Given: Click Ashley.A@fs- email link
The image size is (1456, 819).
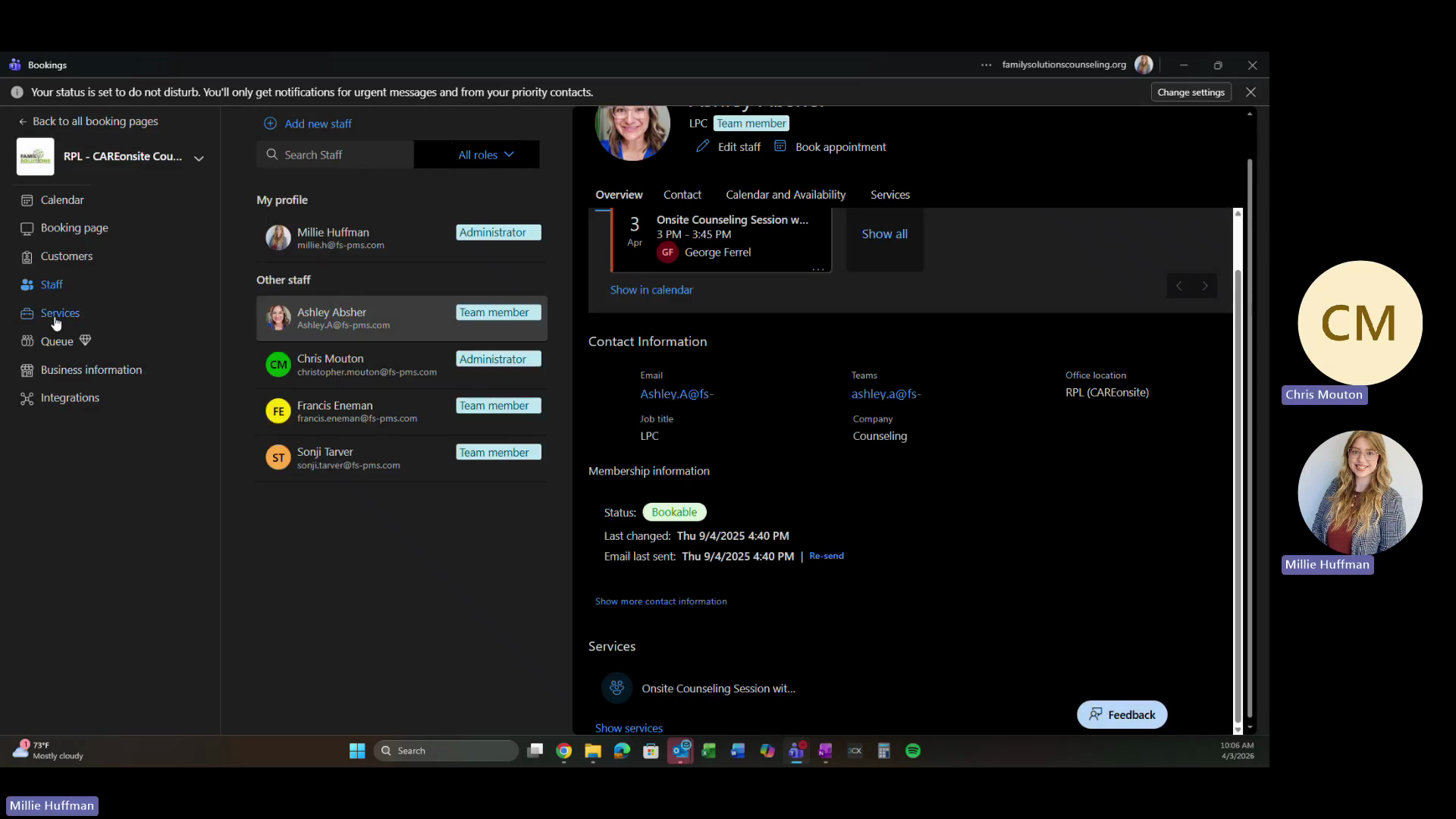Looking at the screenshot, I should (x=676, y=394).
